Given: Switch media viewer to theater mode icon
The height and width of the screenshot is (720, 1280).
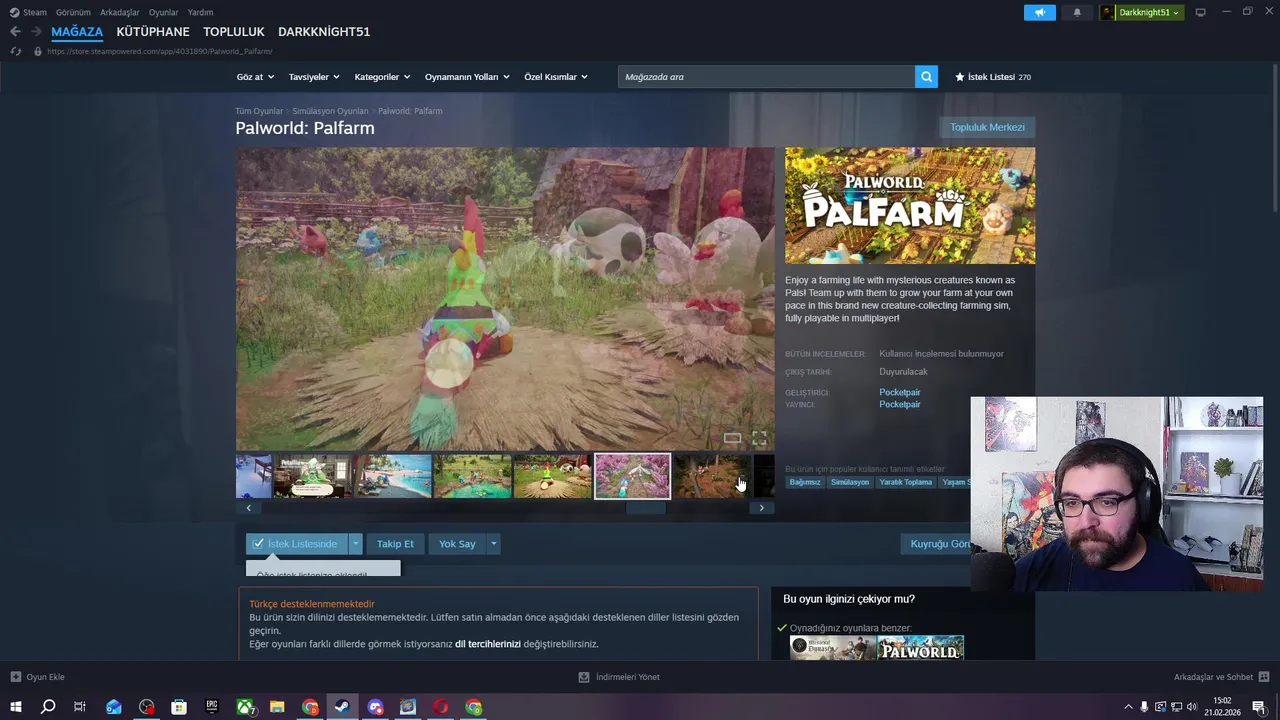Looking at the screenshot, I should 732,439.
